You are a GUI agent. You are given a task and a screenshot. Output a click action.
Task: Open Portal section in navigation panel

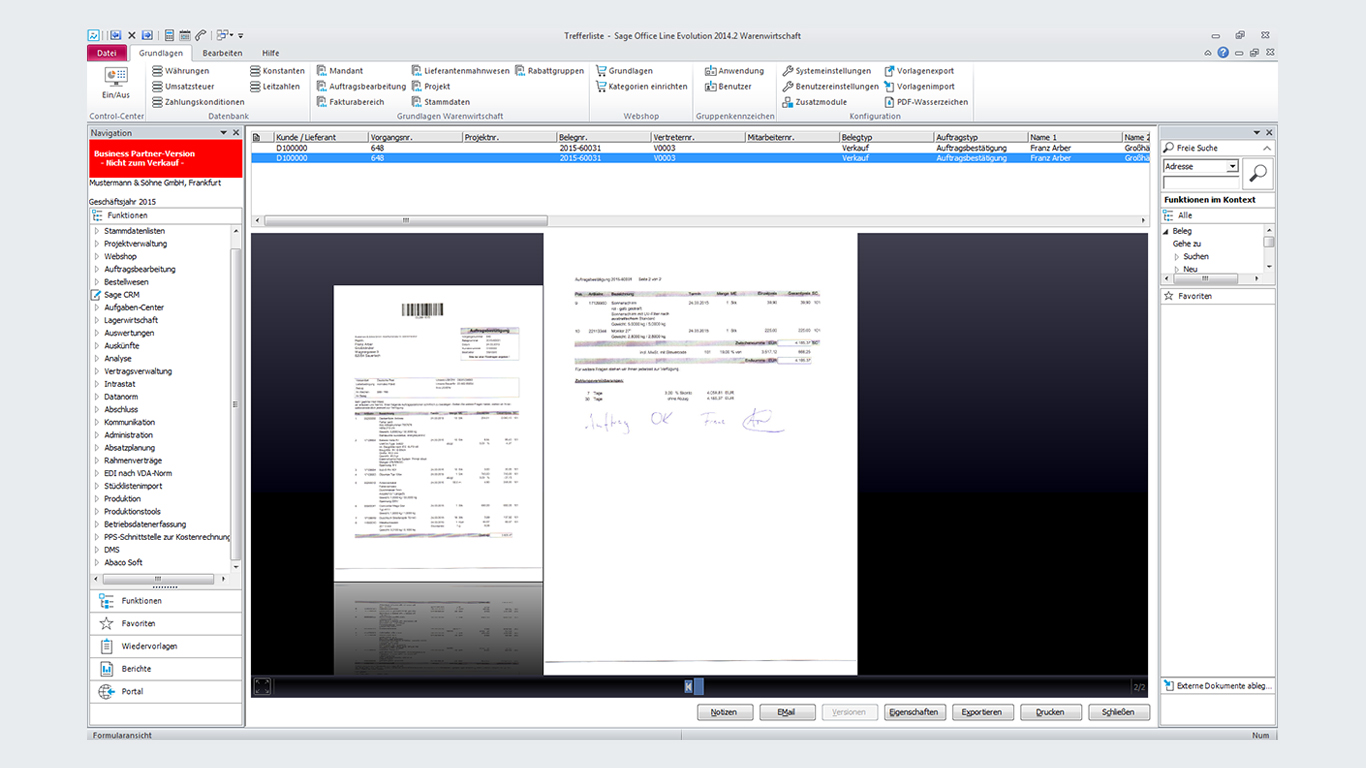click(x=166, y=692)
